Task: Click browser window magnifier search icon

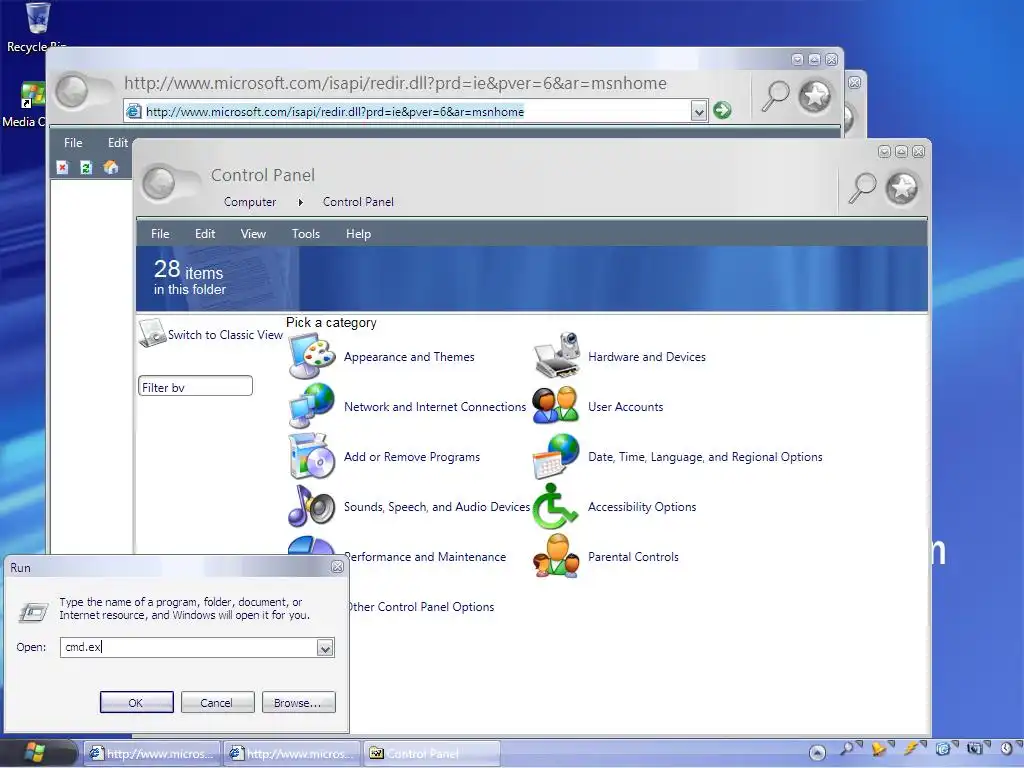Action: click(776, 97)
